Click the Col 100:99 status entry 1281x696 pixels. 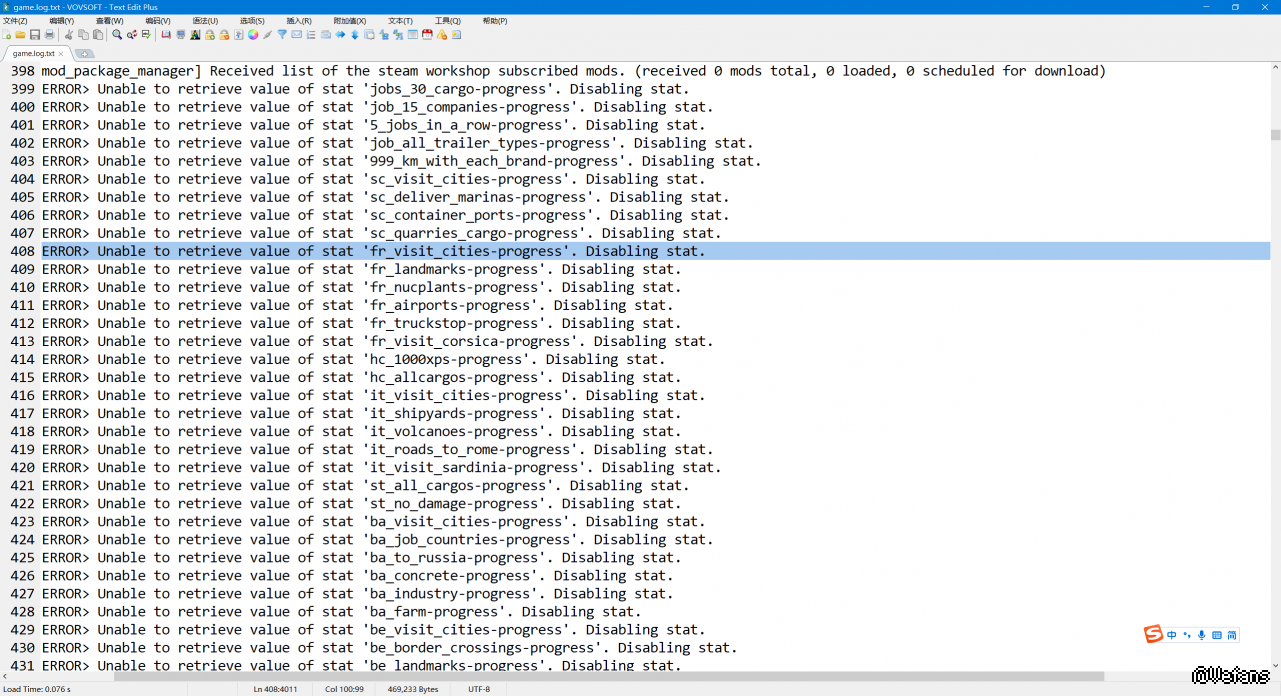[x=344, y=689]
